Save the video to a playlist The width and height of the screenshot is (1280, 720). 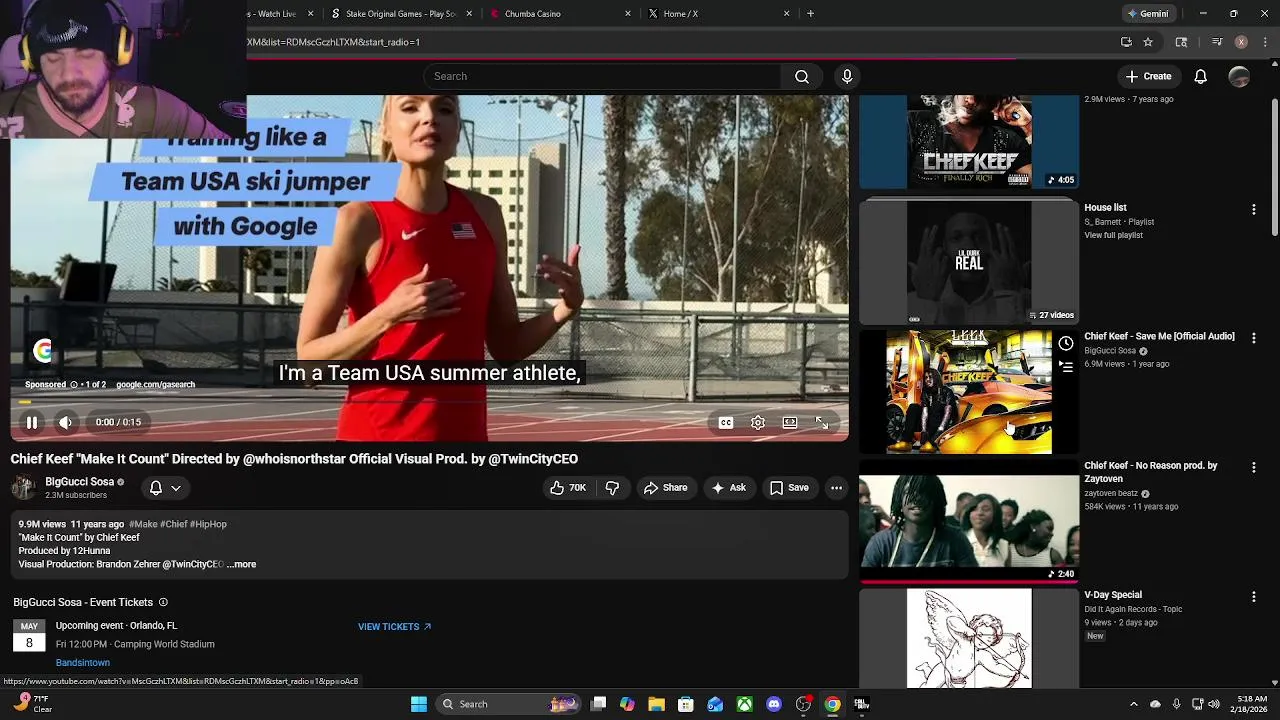[789, 488]
